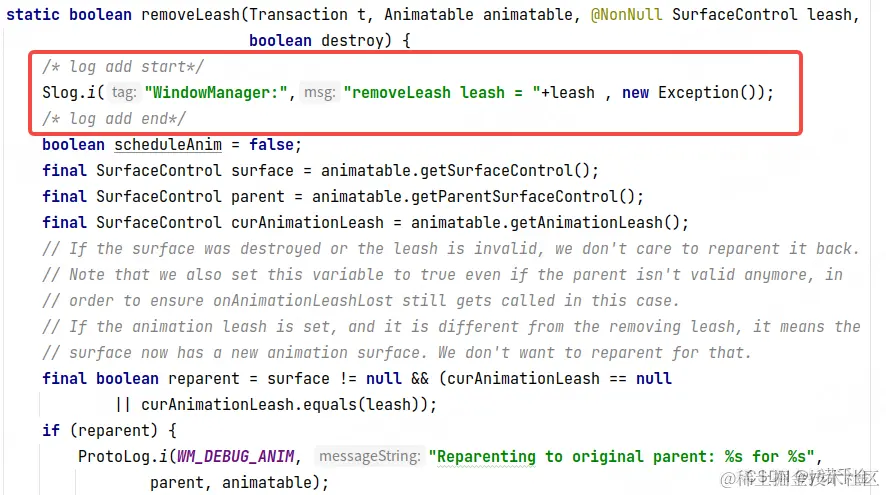Click comment 'Note that we also set'
Screen dimensions: 886x495
tap(442, 275)
